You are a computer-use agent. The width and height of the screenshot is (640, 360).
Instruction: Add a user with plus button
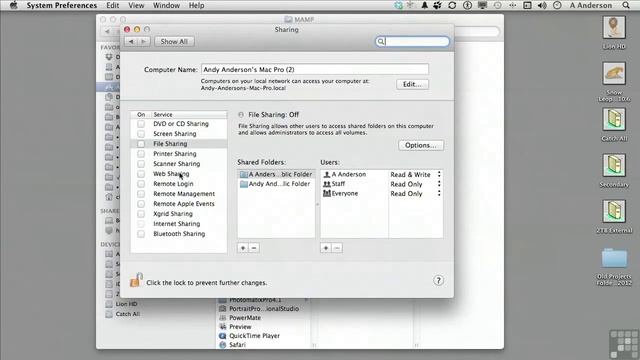point(326,248)
